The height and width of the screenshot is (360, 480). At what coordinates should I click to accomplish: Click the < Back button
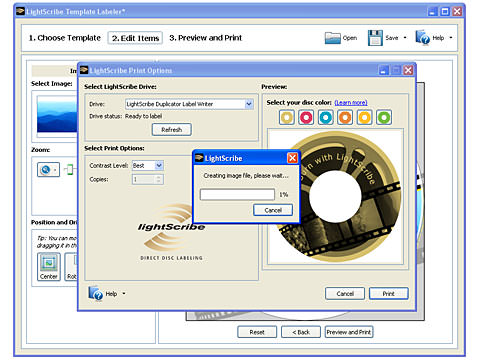[x=301, y=332]
